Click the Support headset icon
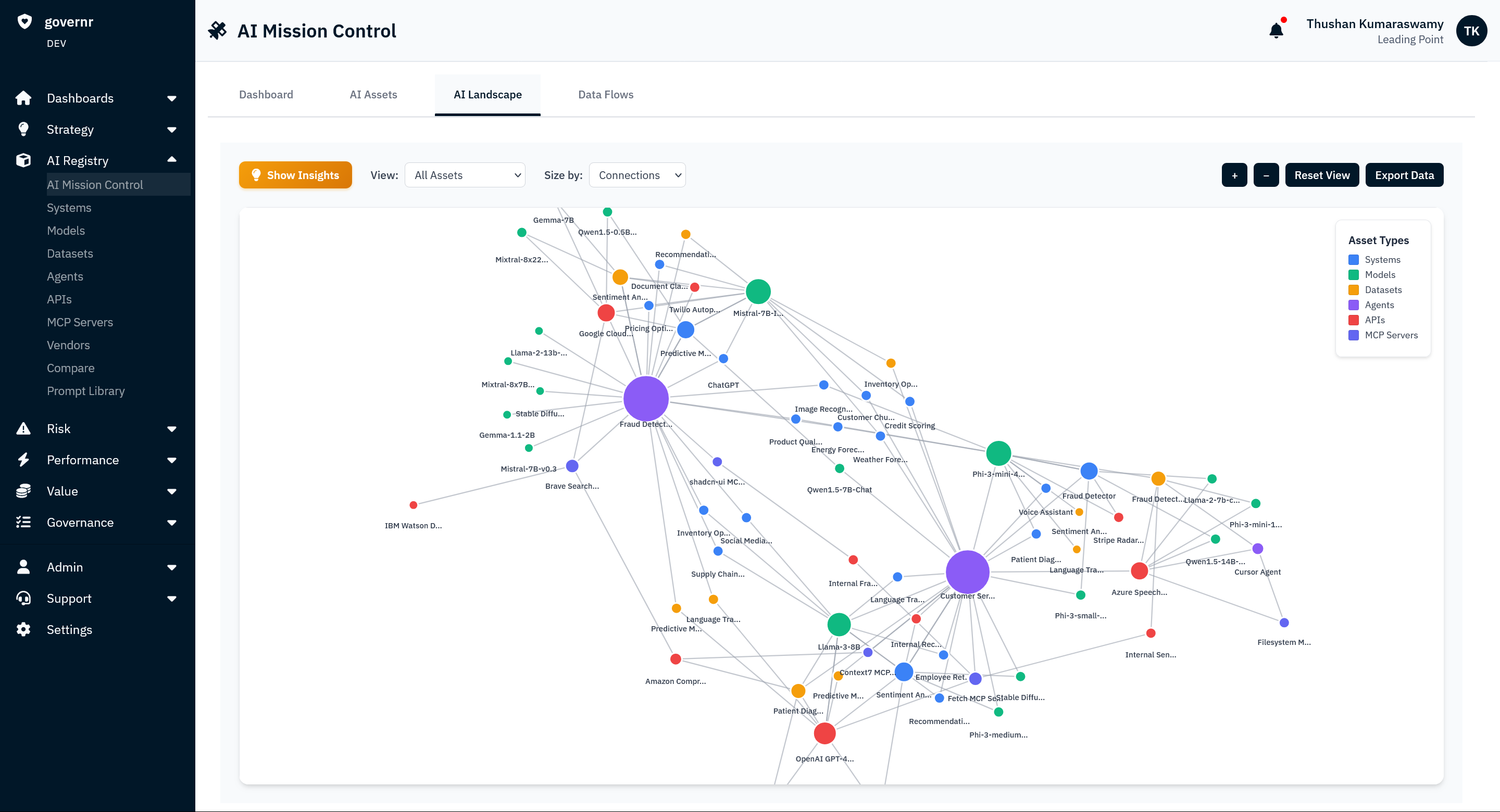This screenshot has width=1500, height=812. (x=23, y=599)
